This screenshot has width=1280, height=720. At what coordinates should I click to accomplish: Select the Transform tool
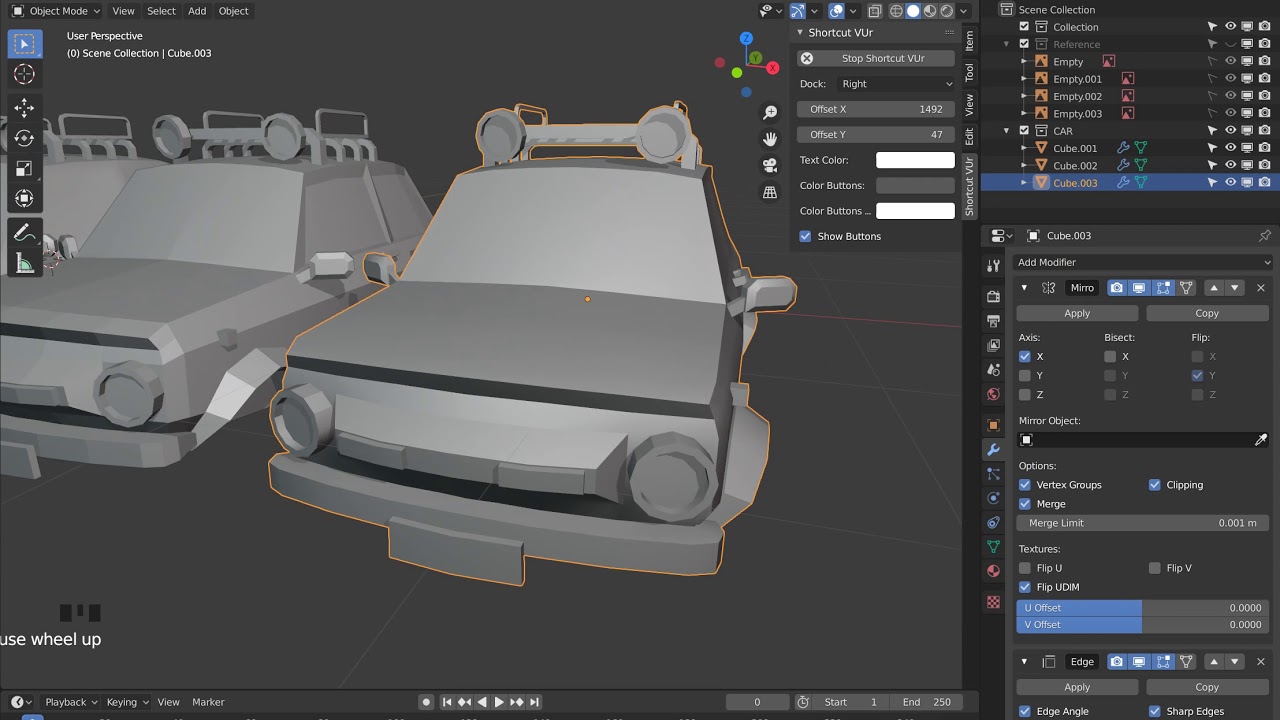(x=24, y=198)
